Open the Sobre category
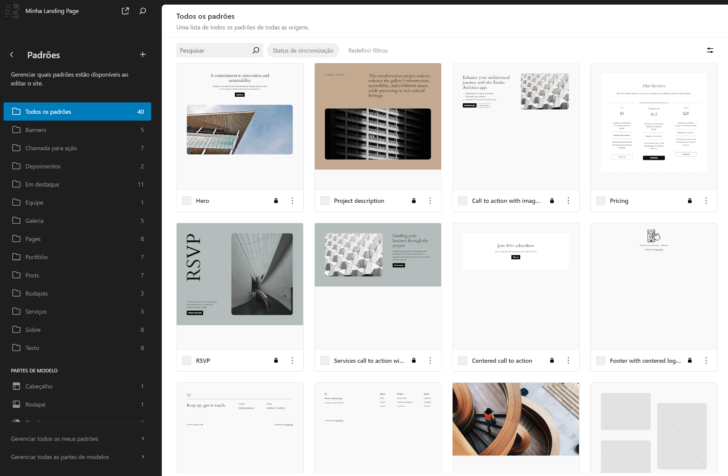Screen dimensions: 728x476 (77, 329)
